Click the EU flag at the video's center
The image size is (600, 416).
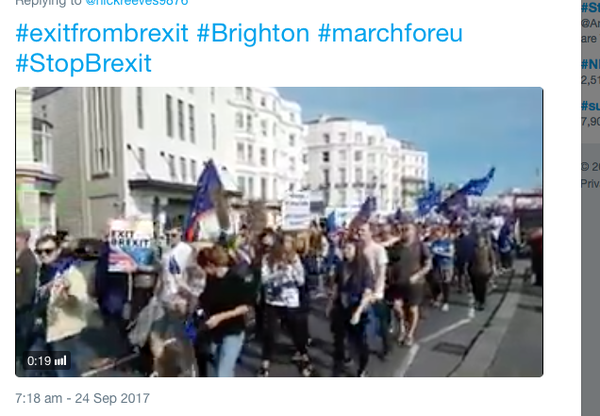[x=205, y=201]
